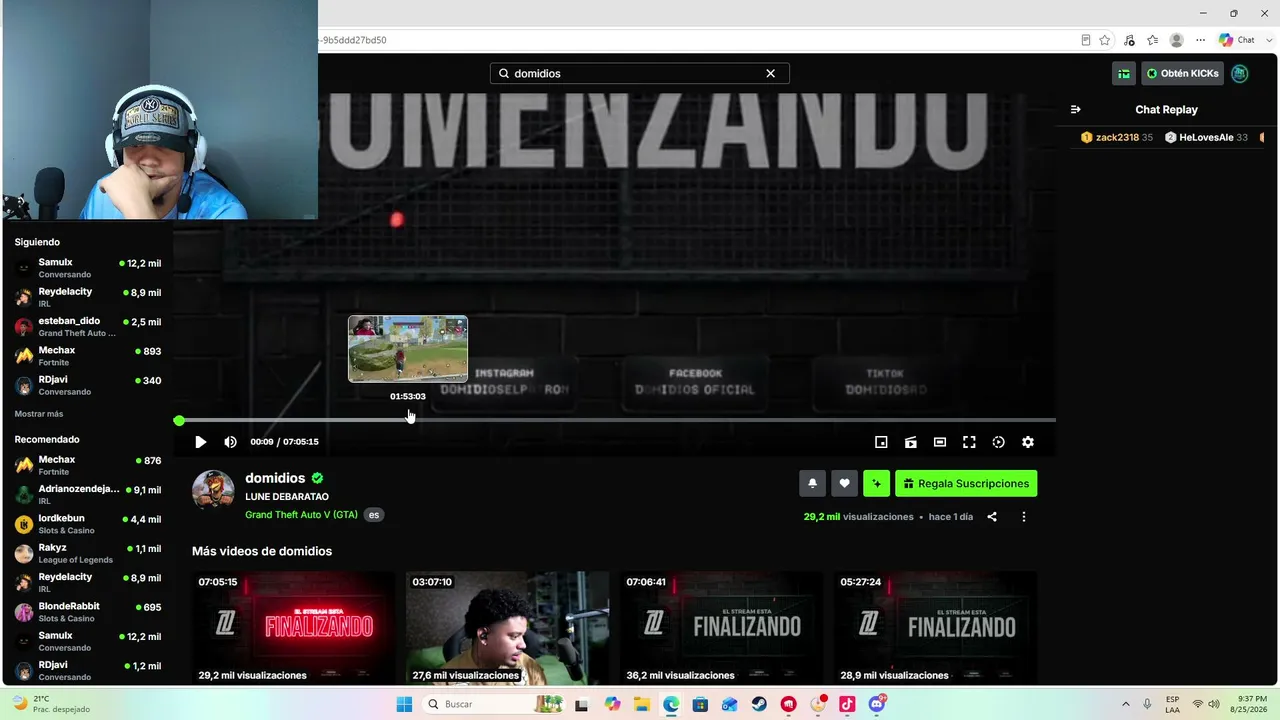1280x720 pixels.
Task: Open lordkebun recommended channel
Action: pos(88,523)
